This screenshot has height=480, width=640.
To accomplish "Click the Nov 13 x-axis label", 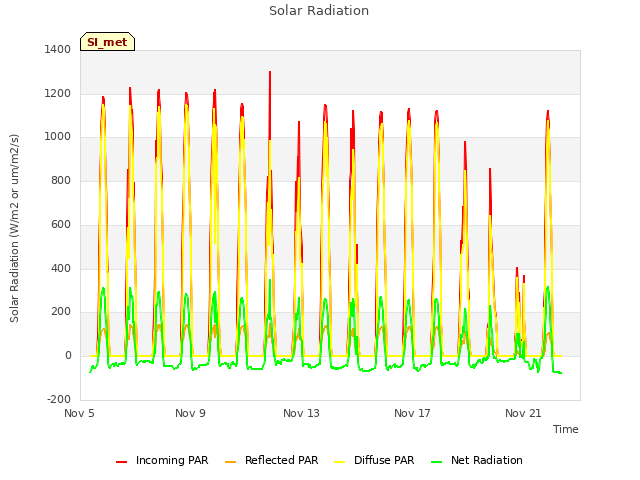I will coord(301,413).
